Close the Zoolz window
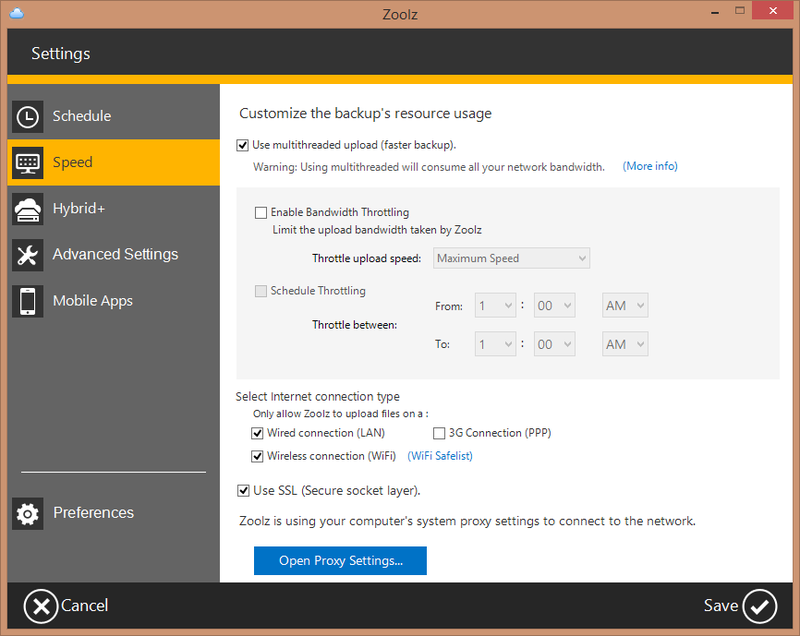Viewport: 800px width, 636px height. [773, 11]
